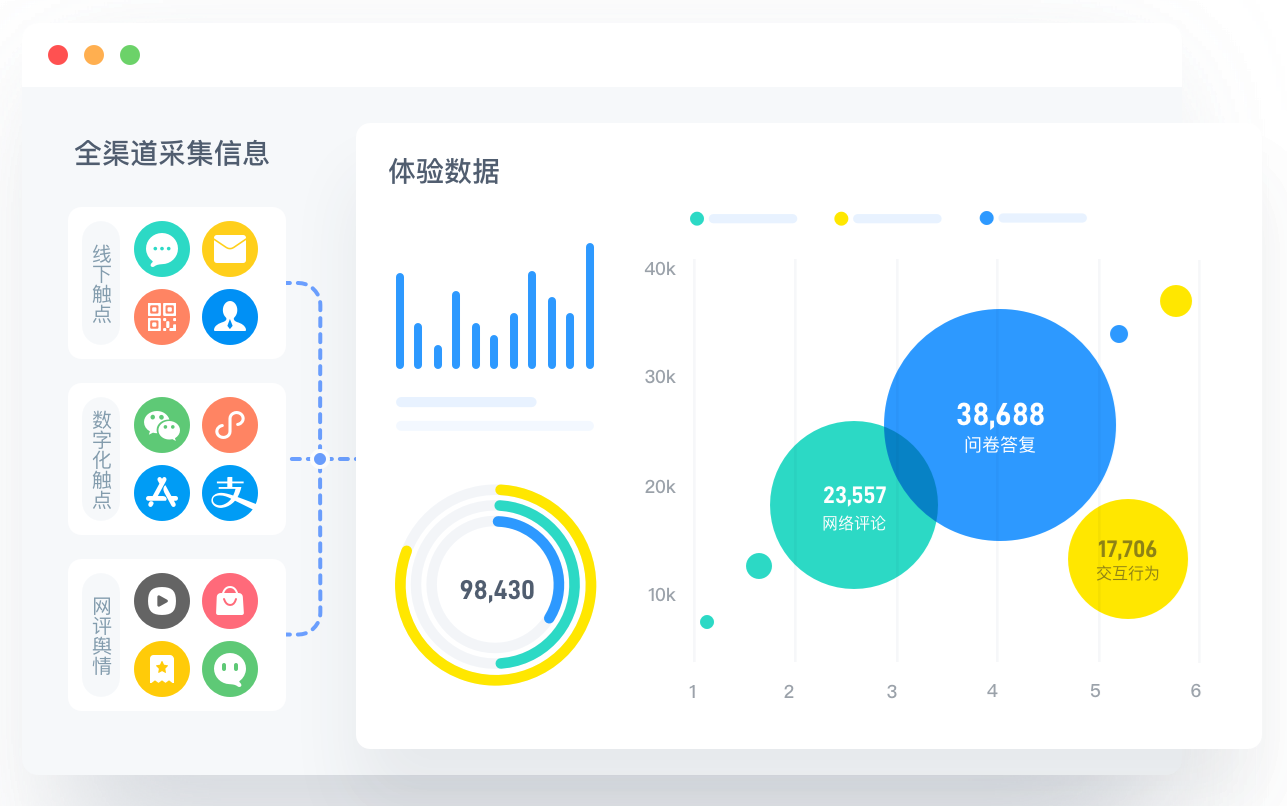This screenshot has height=806, width=1287.
Task: Click the 40k axis label
Action: click(x=660, y=269)
